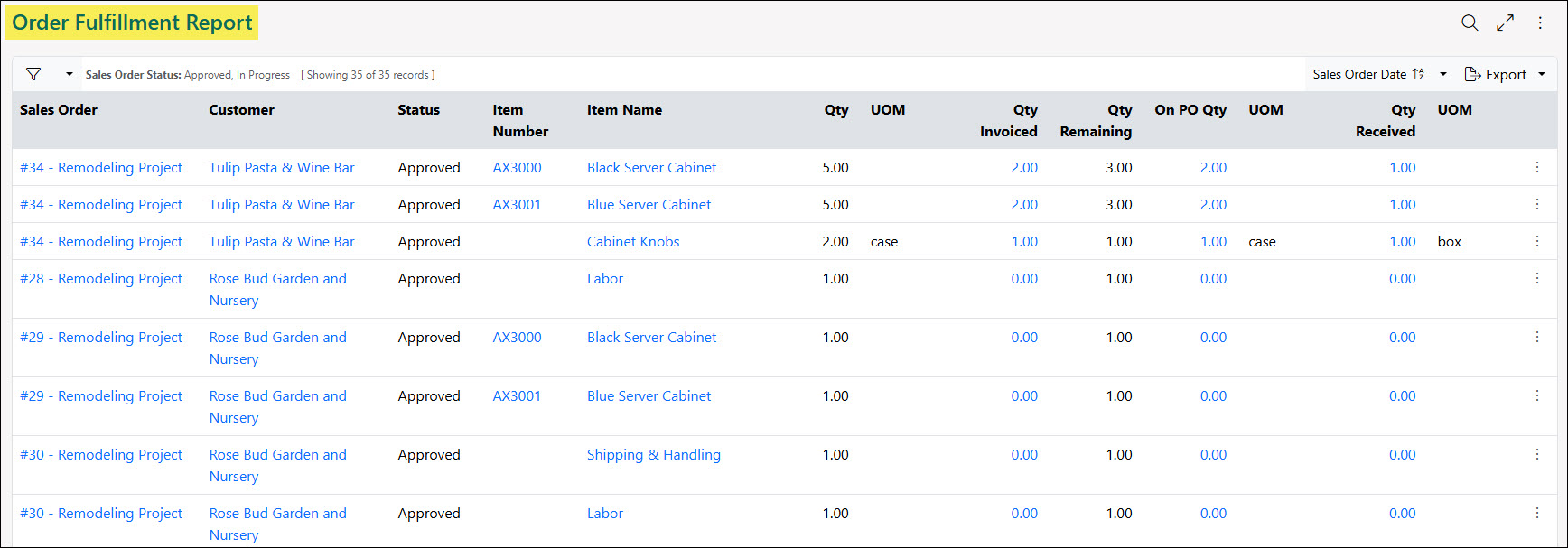Toggle the Sales Order Date sort direction
The height and width of the screenshot is (548, 1568).
tap(1419, 74)
